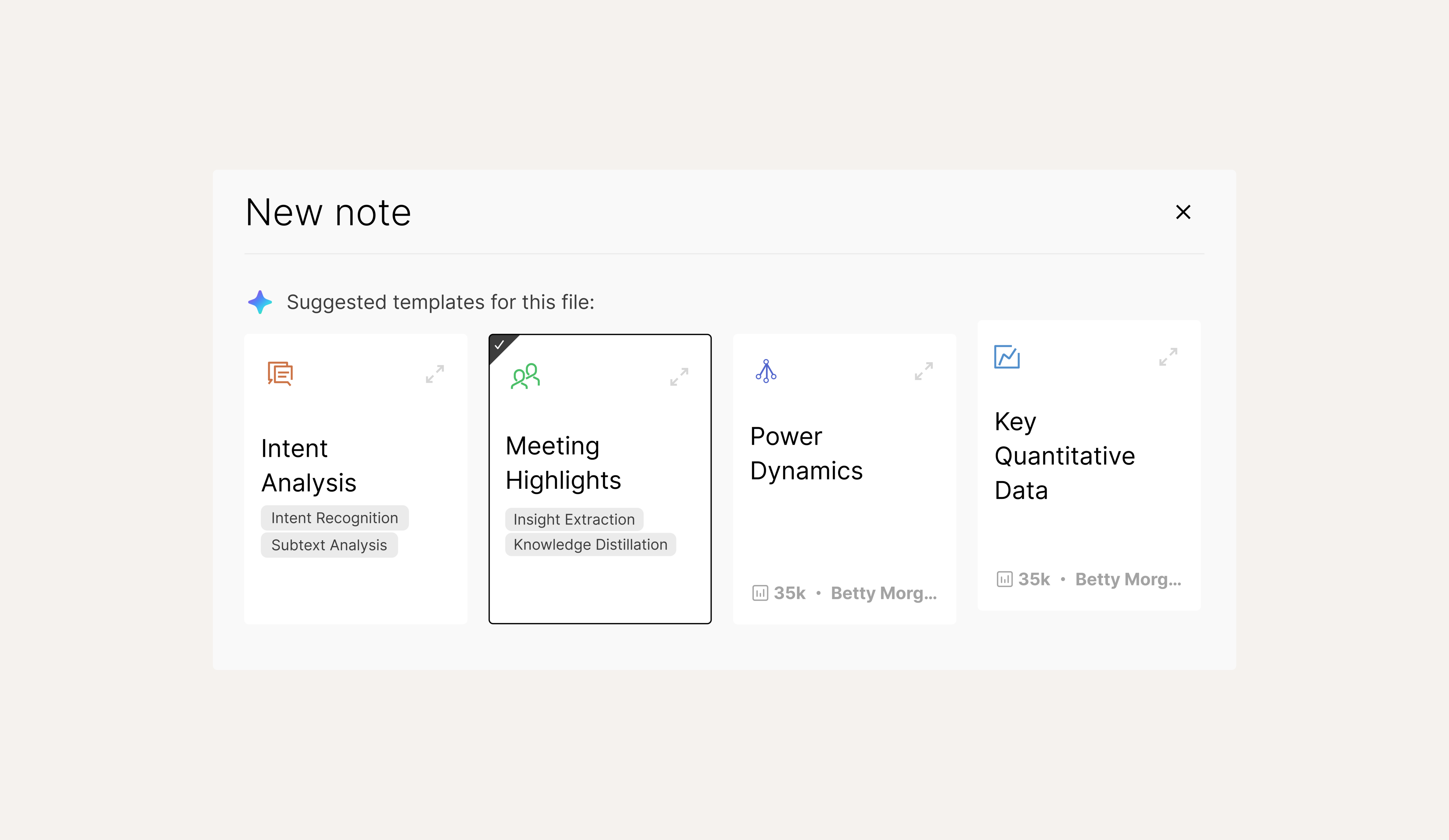Viewport: 1449px width, 840px height.
Task: Expand the Meeting Highlights template preview
Action: 679,377
